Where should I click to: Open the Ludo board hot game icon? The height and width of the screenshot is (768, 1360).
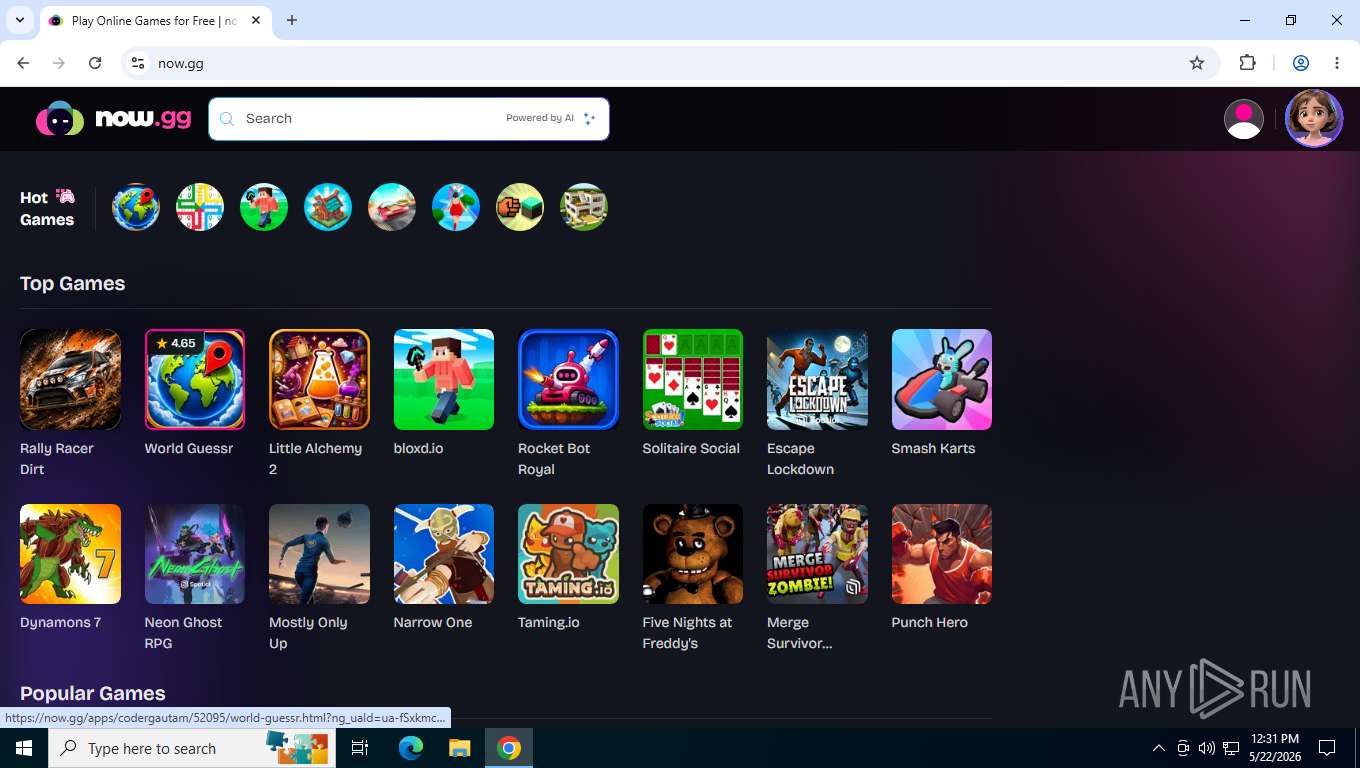pyautogui.click(x=200, y=207)
